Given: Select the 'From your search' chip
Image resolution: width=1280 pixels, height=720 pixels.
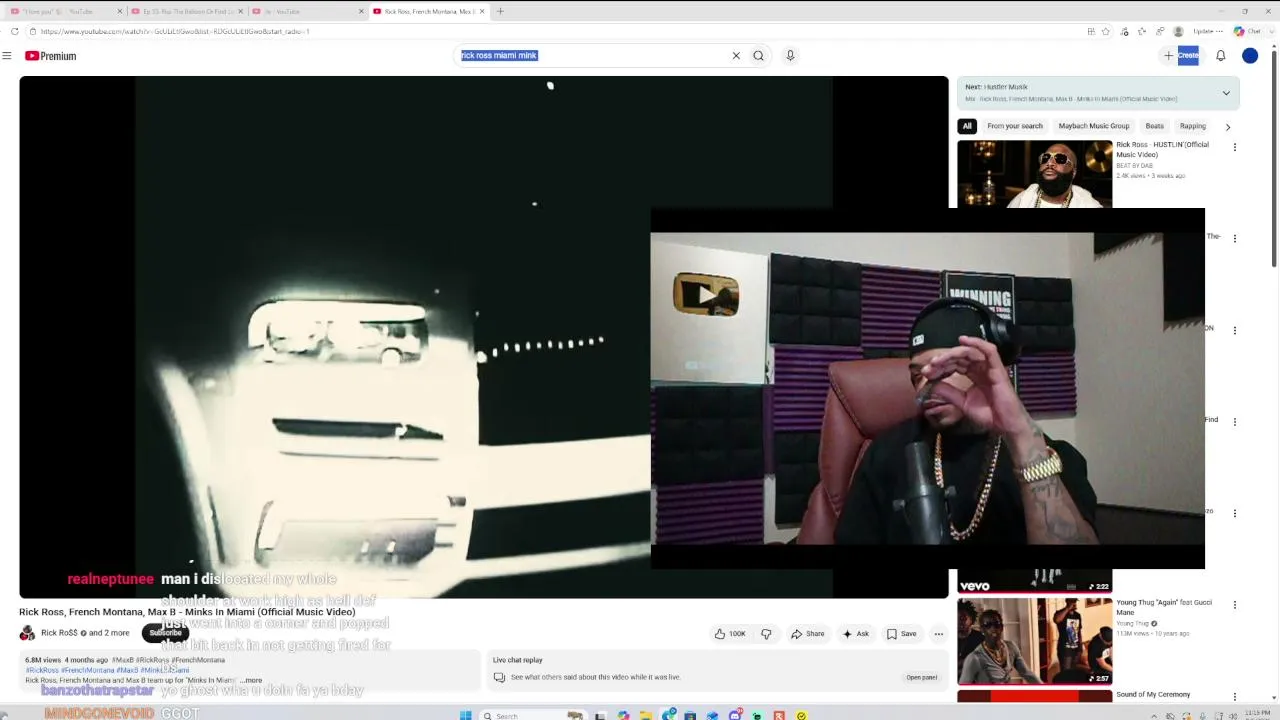Looking at the screenshot, I should coord(1015,126).
